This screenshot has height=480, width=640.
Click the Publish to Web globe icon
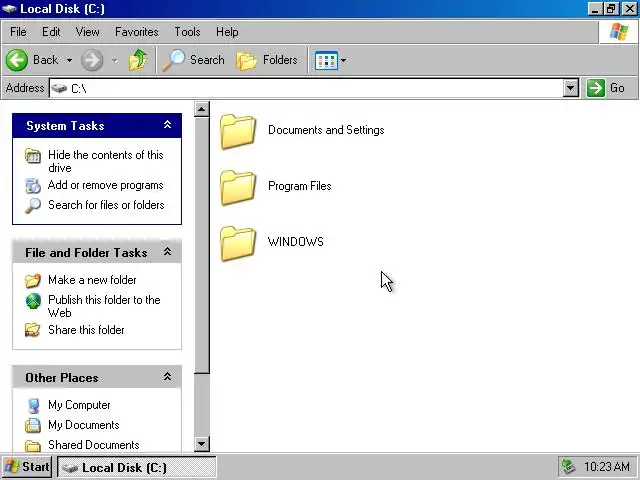click(x=33, y=301)
